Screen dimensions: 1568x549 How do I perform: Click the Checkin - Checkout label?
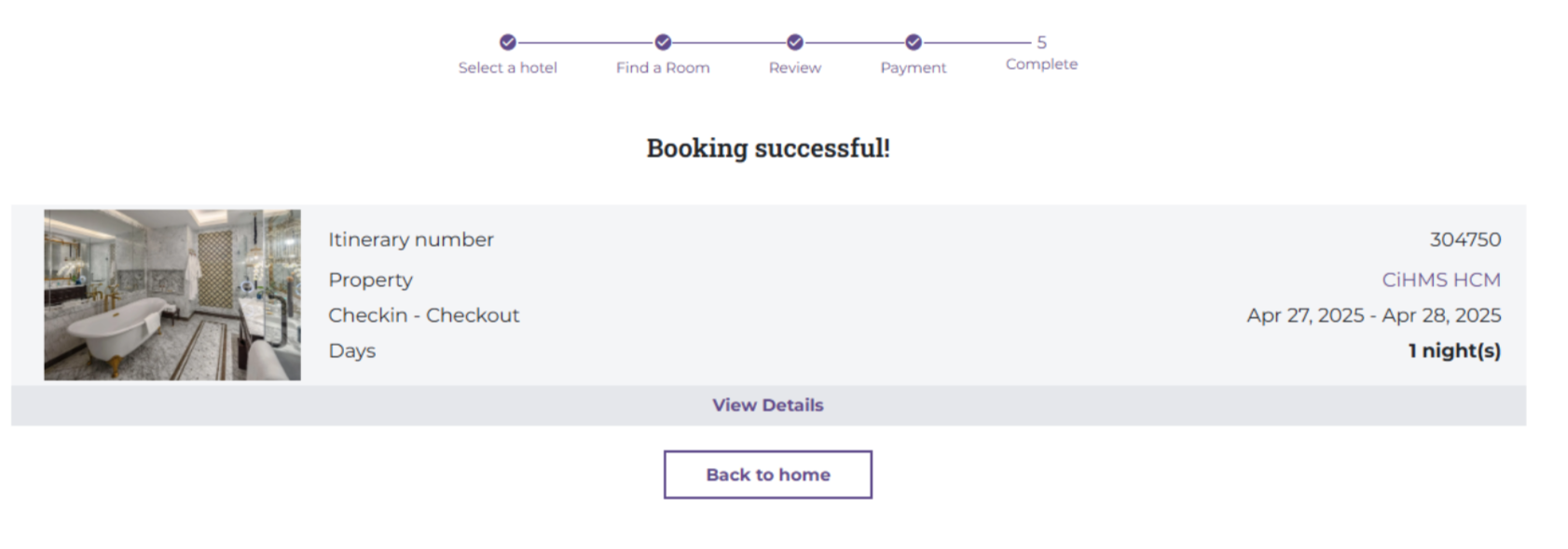pyautogui.click(x=423, y=315)
